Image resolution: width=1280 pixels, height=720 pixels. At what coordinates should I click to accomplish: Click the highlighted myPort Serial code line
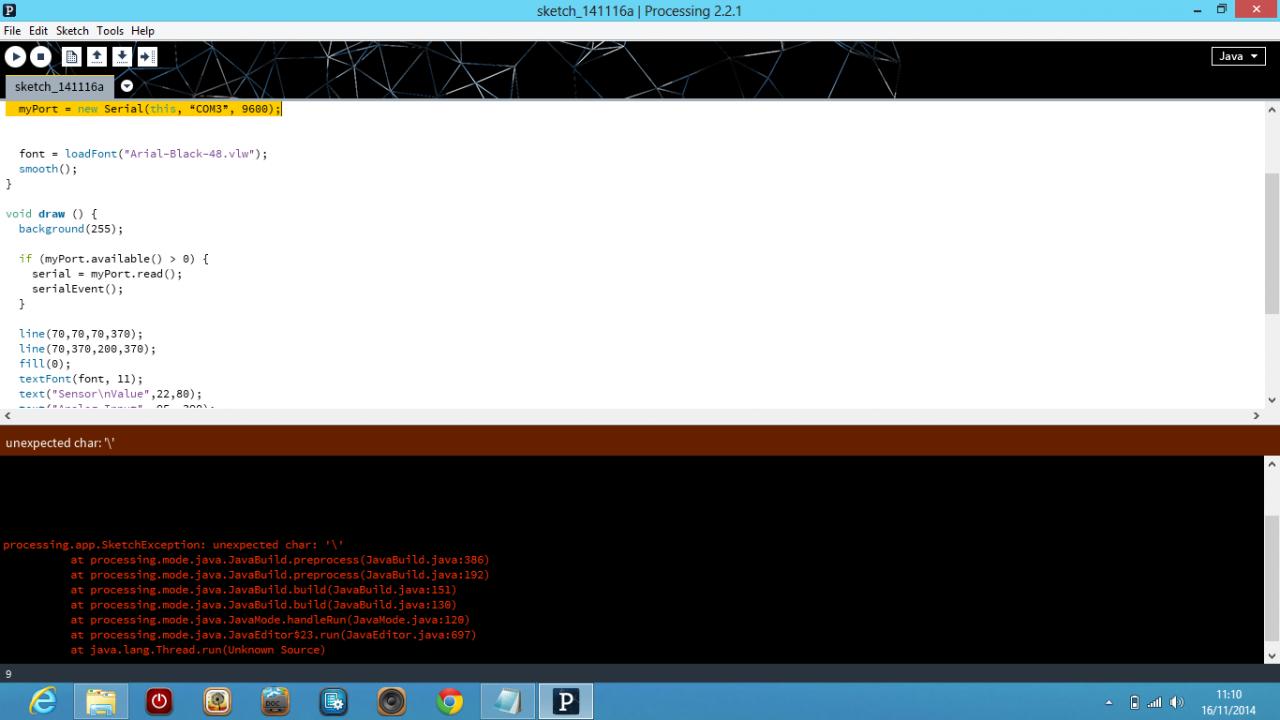[x=144, y=108]
